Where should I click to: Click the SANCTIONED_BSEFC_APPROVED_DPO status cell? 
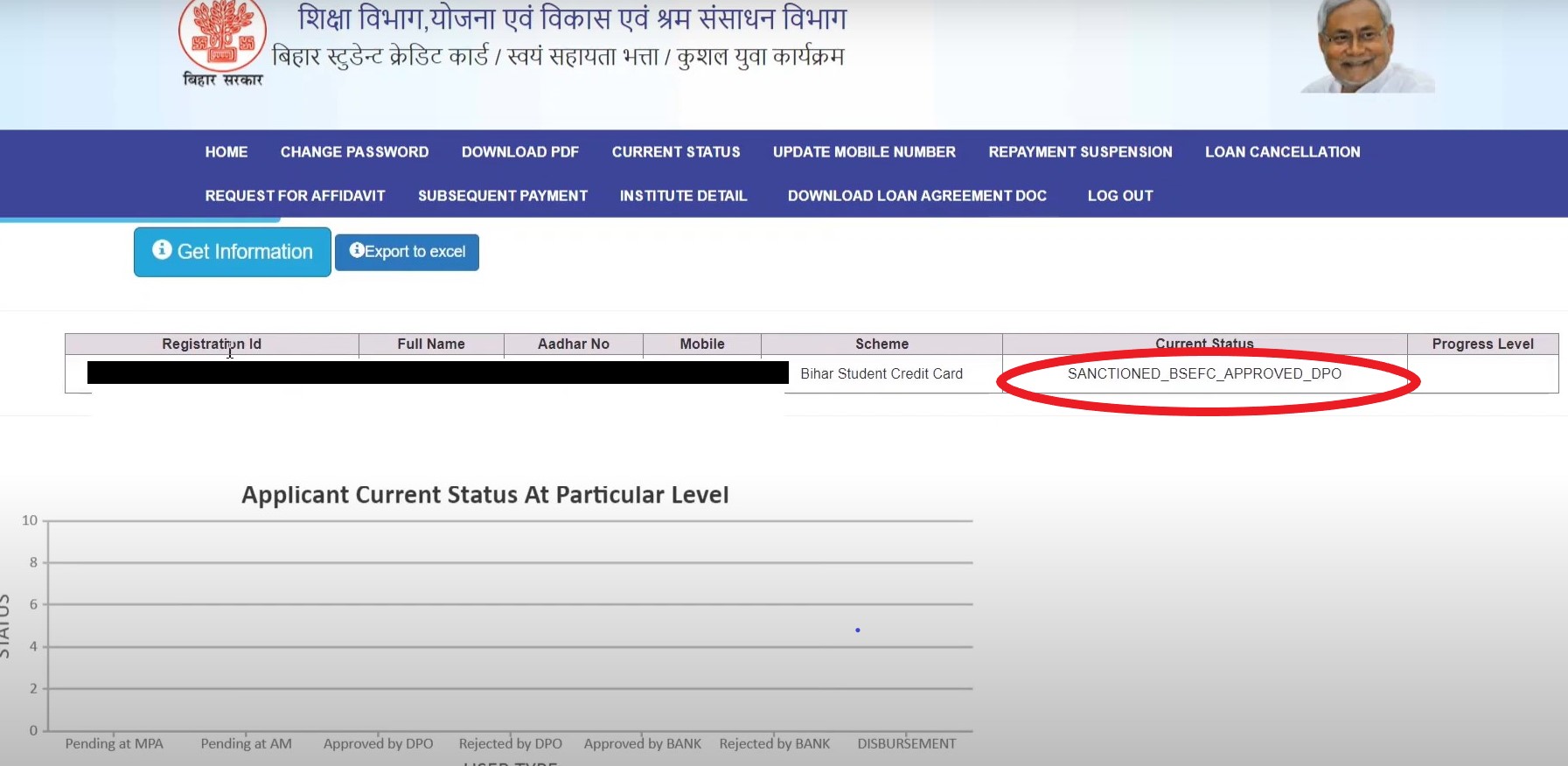1204,373
